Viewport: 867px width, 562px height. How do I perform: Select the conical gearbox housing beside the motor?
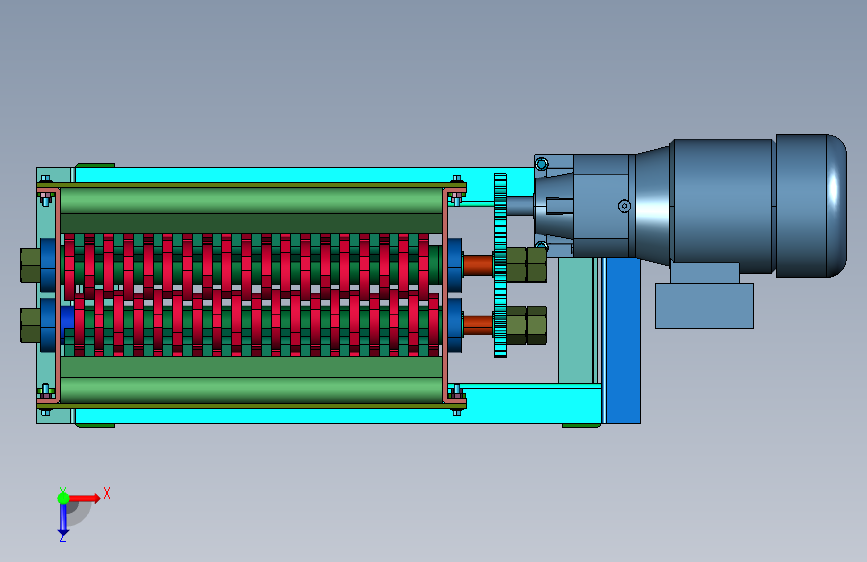(652, 206)
